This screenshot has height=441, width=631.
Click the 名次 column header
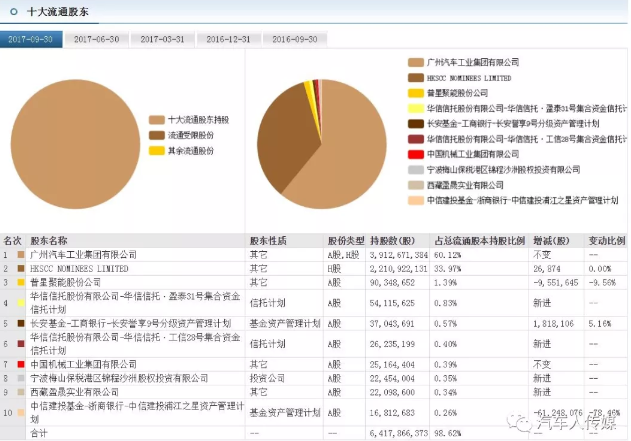tap(12, 241)
